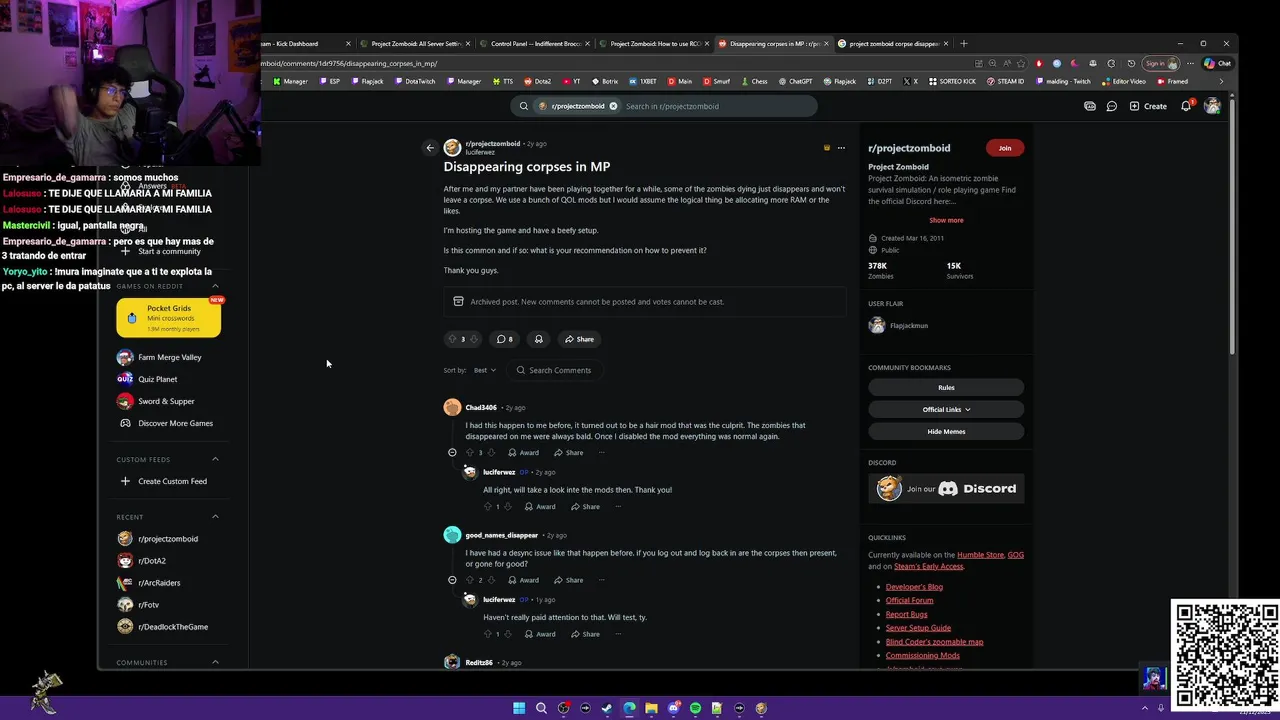Open the Pocket Grids game card
The image size is (1280, 720).
coord(169,318)
